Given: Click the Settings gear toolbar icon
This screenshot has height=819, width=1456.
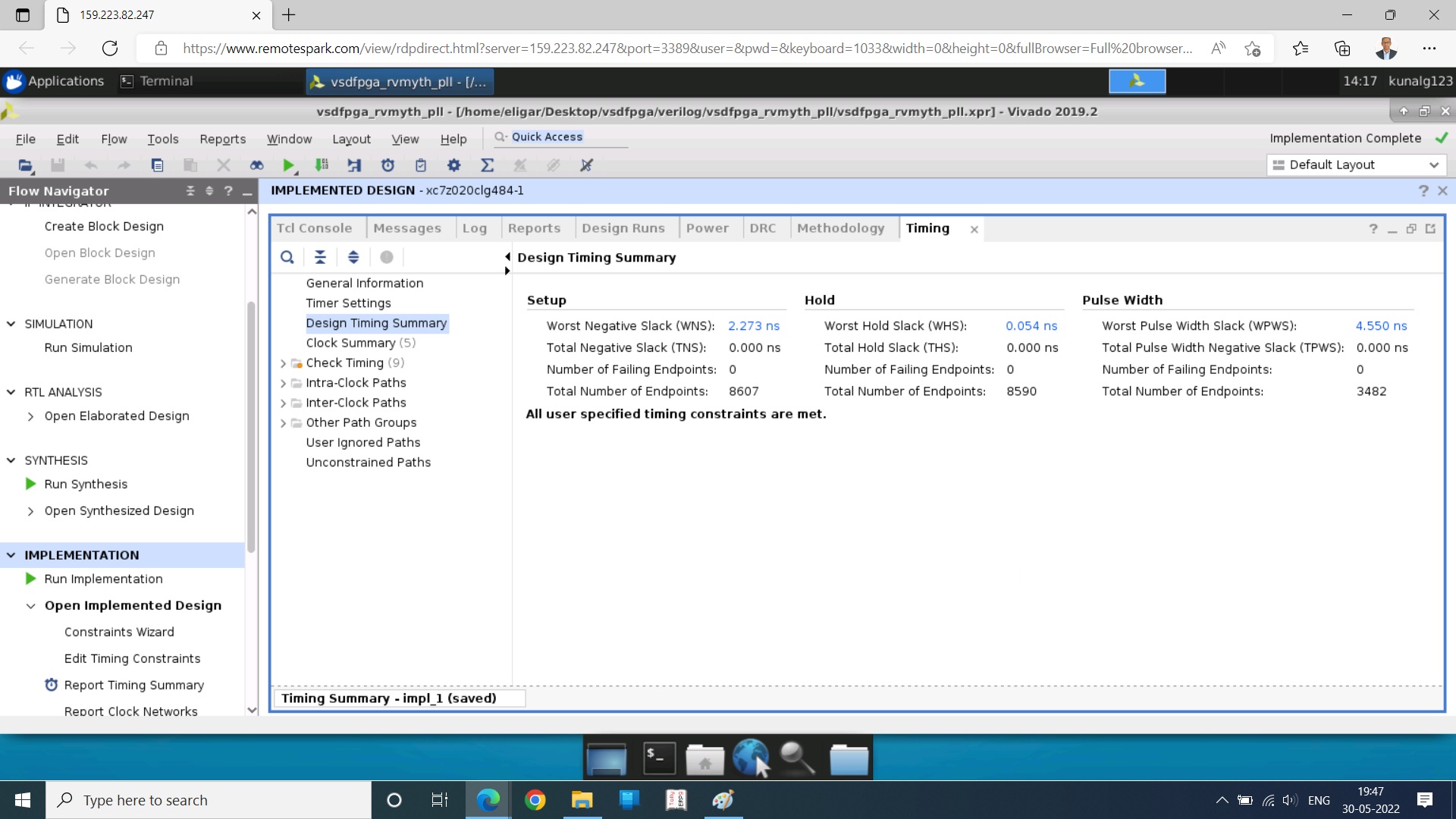Looking at the screenshot, I should (453, 165).
